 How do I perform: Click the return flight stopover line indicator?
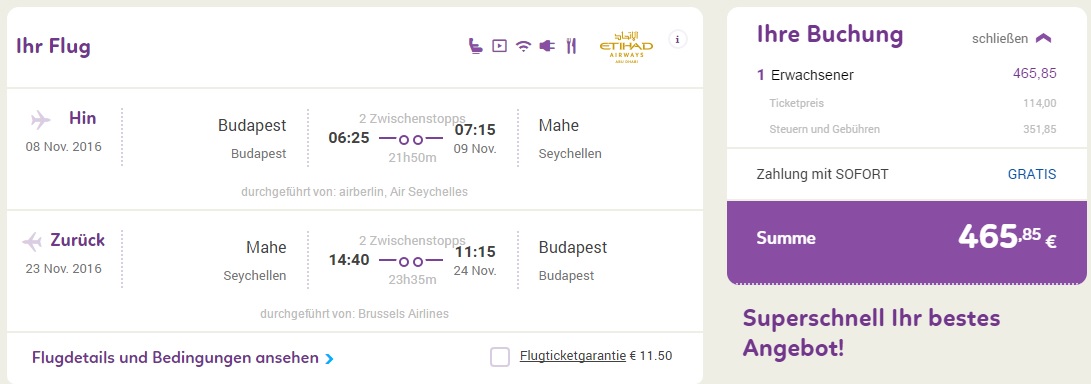click(x=411, y=262)
